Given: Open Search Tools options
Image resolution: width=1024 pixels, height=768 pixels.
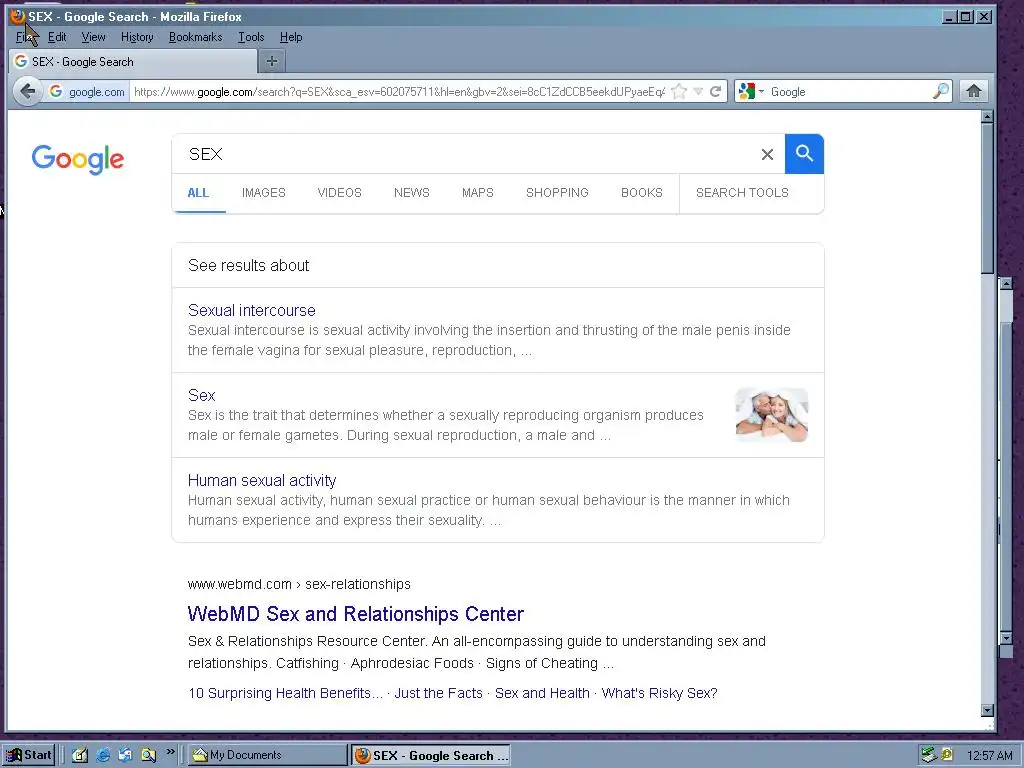Looking at the screenshot, I should tap(742, 193).
